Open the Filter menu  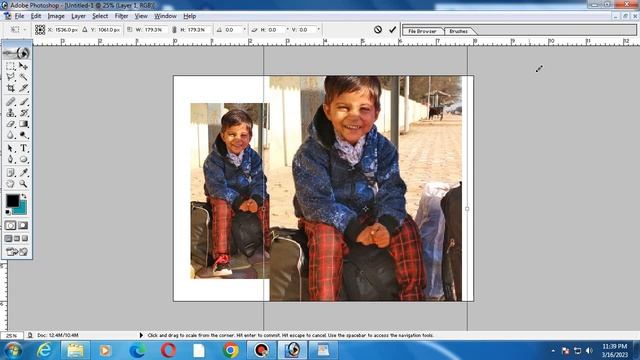(121, 16)
